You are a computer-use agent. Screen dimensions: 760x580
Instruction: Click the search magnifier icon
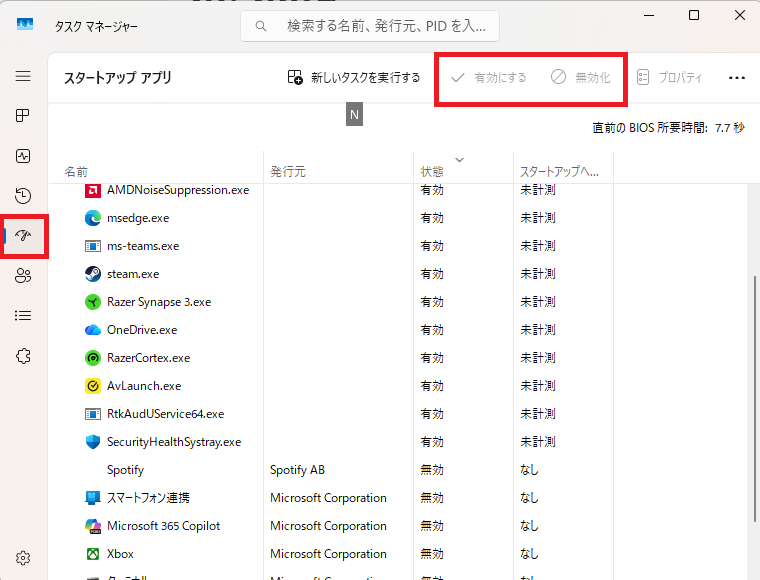coord(261,26)
